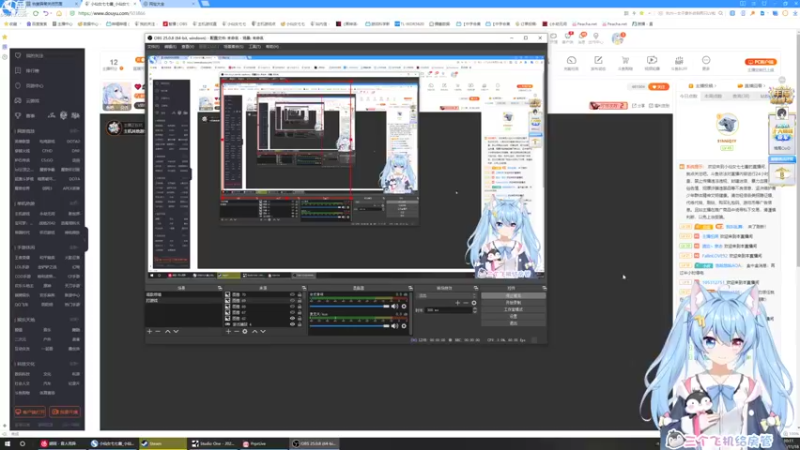Move the selected source down in the list
This screenshot has height=450, width=800.
click(263, 332)
